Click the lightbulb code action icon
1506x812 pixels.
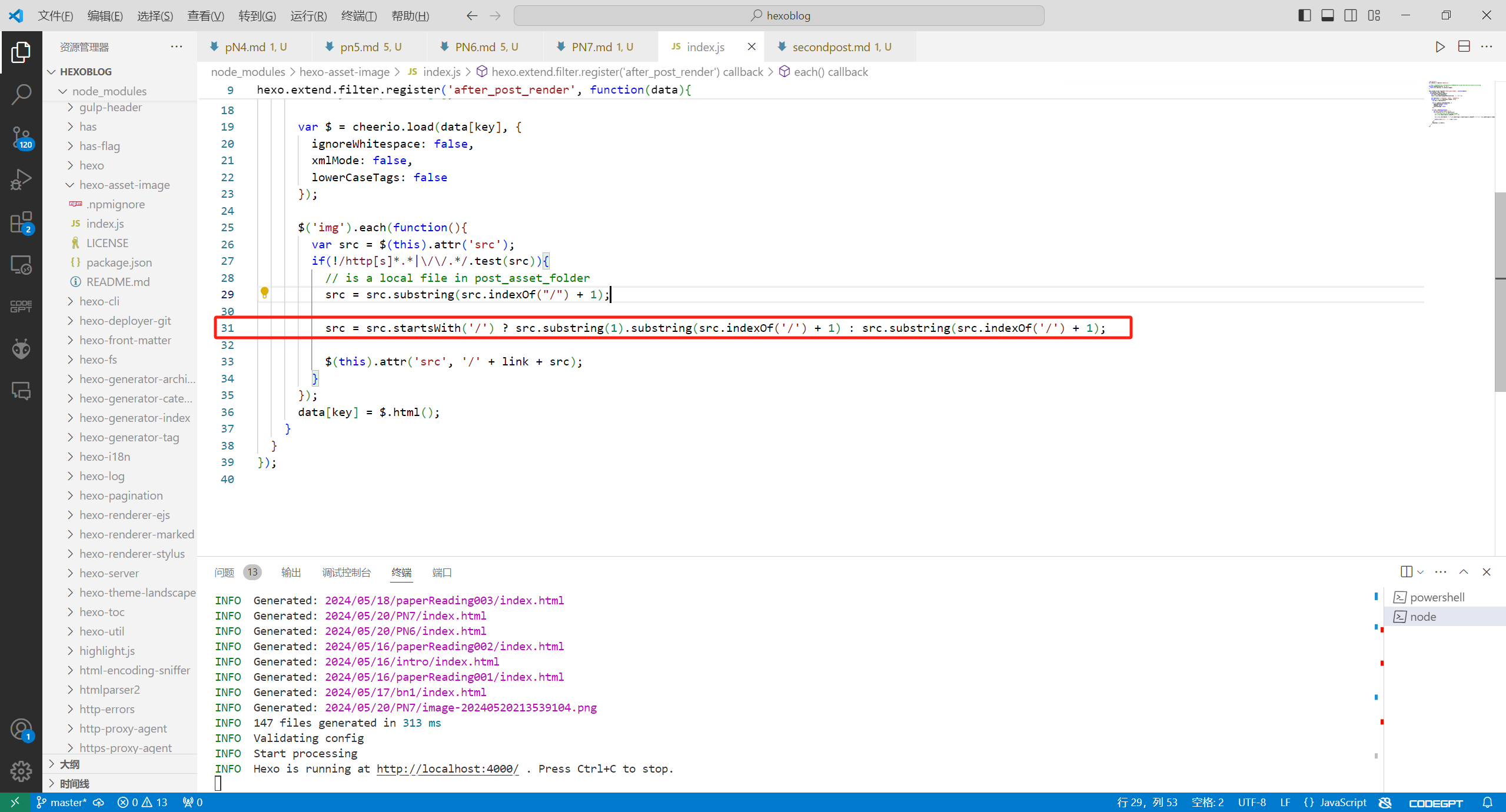coord(264,293)
